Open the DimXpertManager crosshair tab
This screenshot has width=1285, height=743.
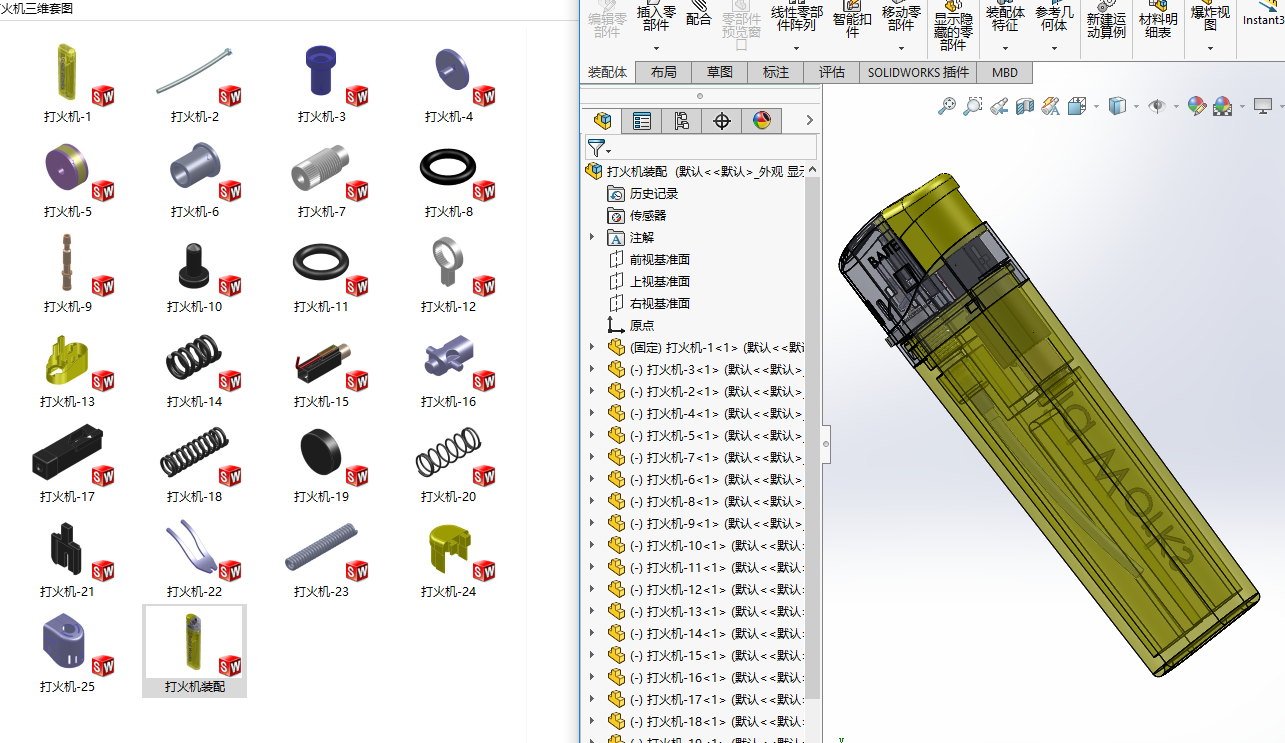[x=722, y=121]
